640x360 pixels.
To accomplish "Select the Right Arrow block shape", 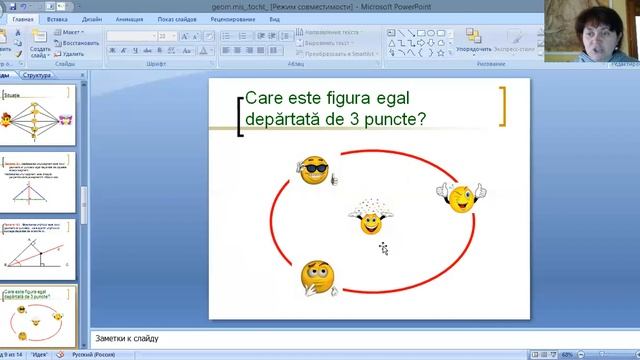I will pyautogui.click(x=421, y=43).
